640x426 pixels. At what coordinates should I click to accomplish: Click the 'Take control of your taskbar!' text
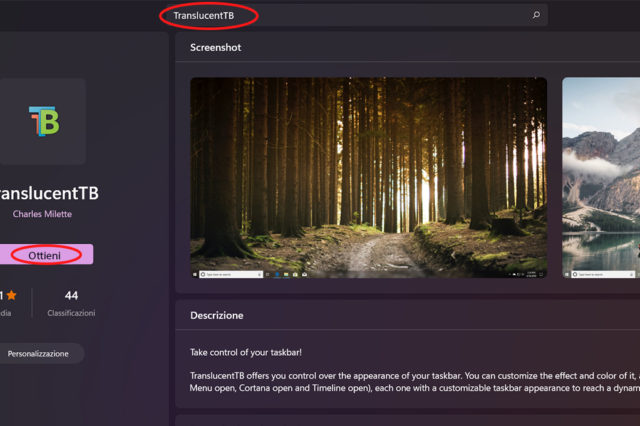246,352
